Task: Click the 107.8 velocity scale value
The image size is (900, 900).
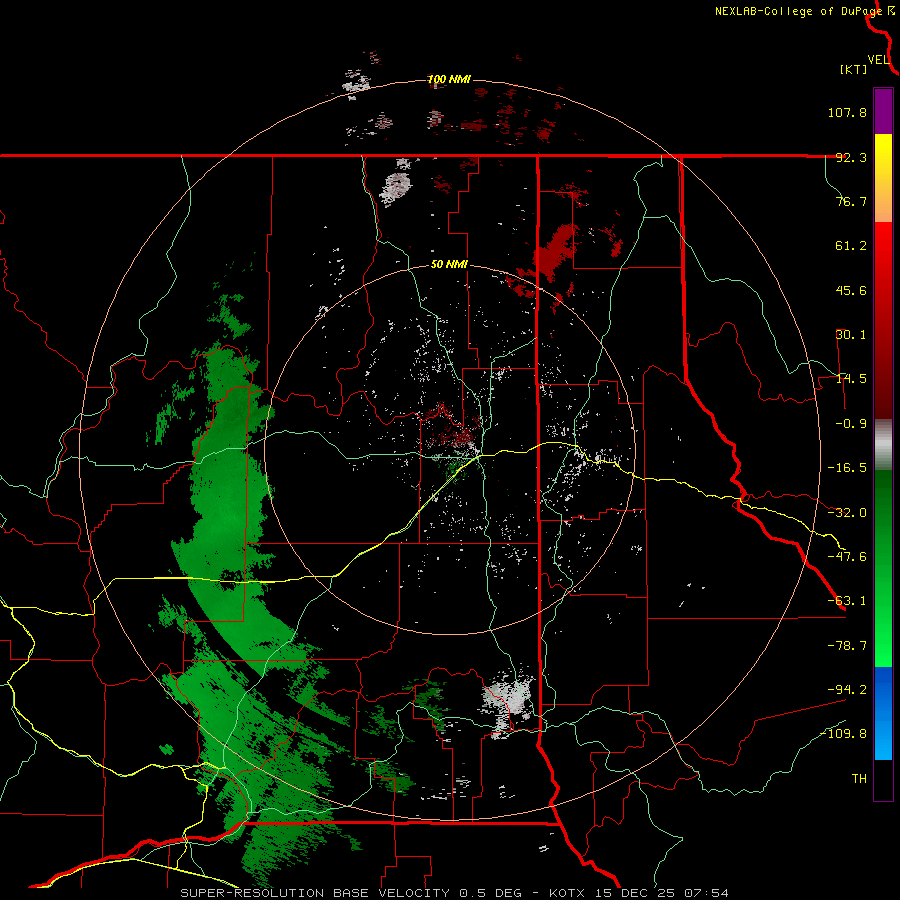Action: (847, 112)
